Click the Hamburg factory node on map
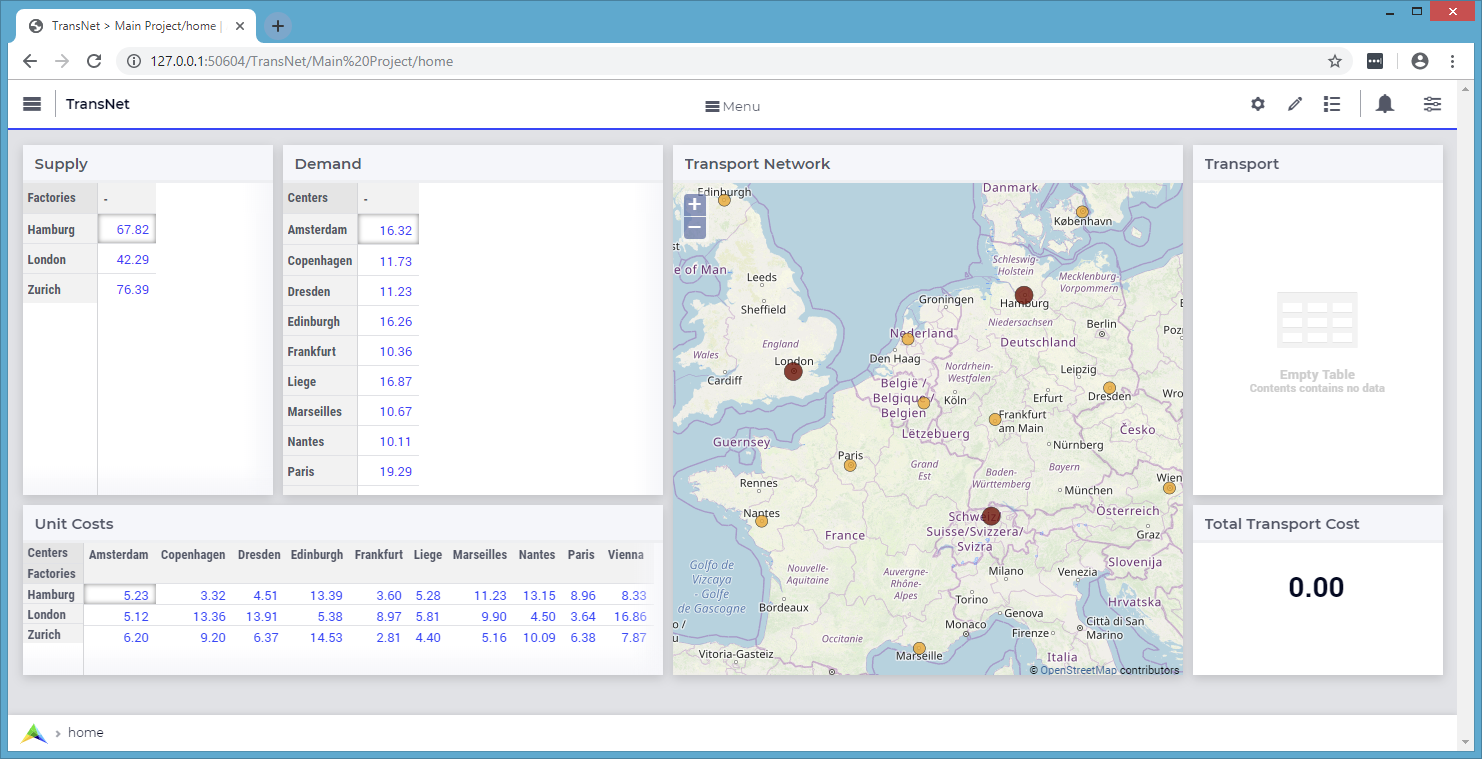Image resolution: width=1482 pixels, height=759 pixels. (1024, 295)
